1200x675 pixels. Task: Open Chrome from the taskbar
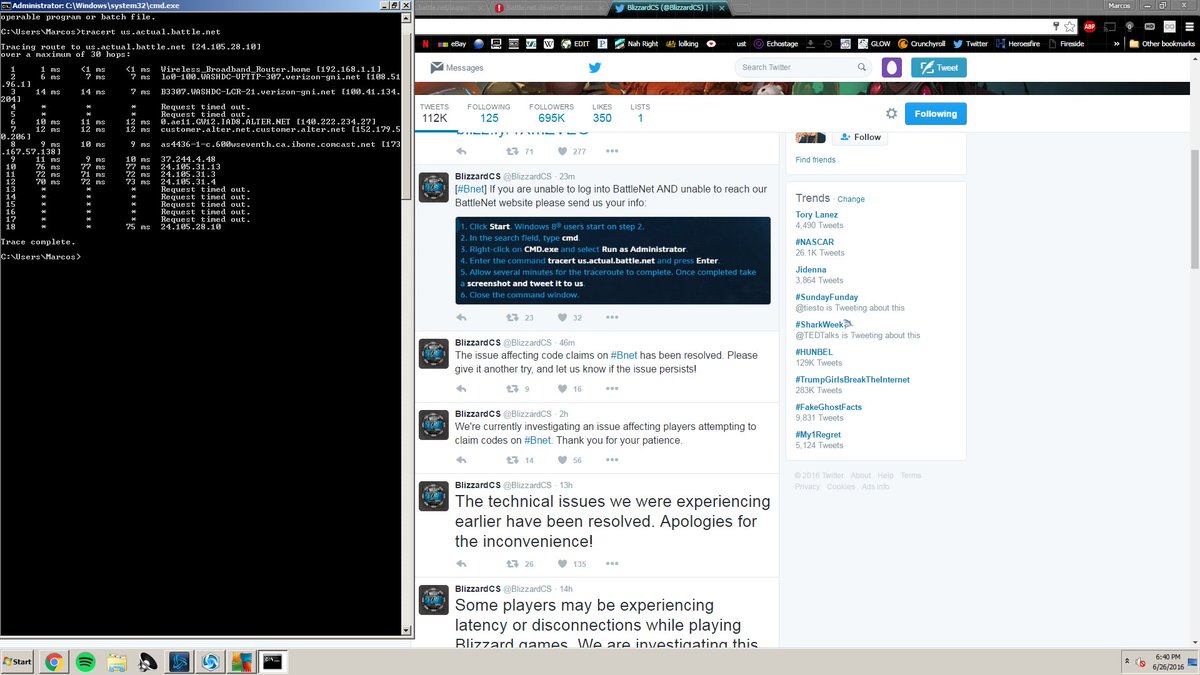(x=53, y=662)
